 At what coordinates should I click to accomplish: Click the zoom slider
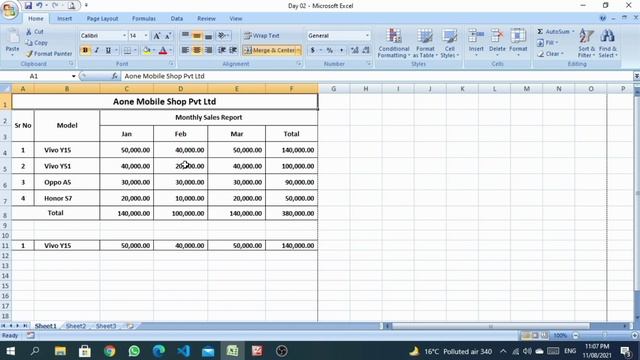[604, 335]
